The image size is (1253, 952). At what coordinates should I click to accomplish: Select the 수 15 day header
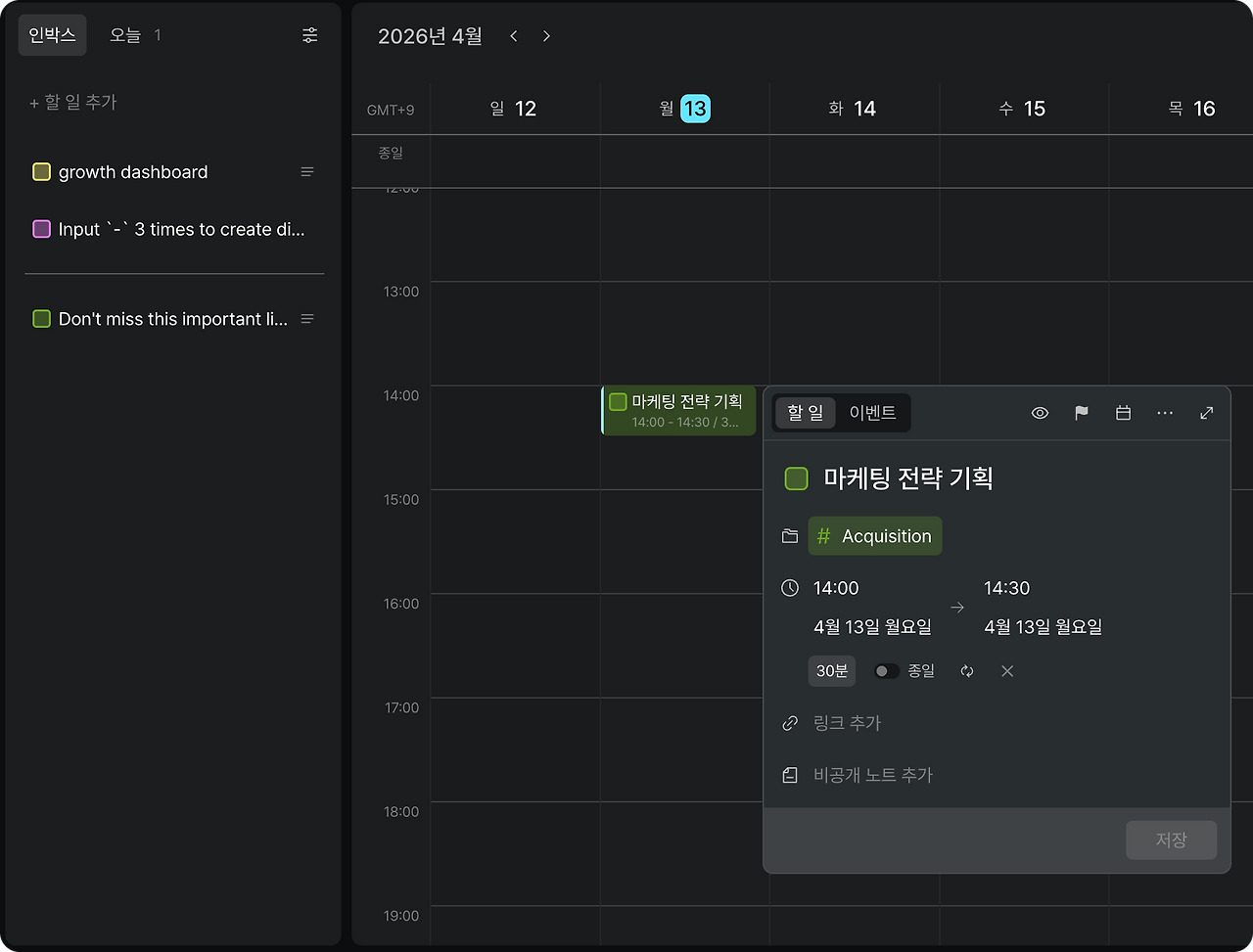coord(1022,109)
